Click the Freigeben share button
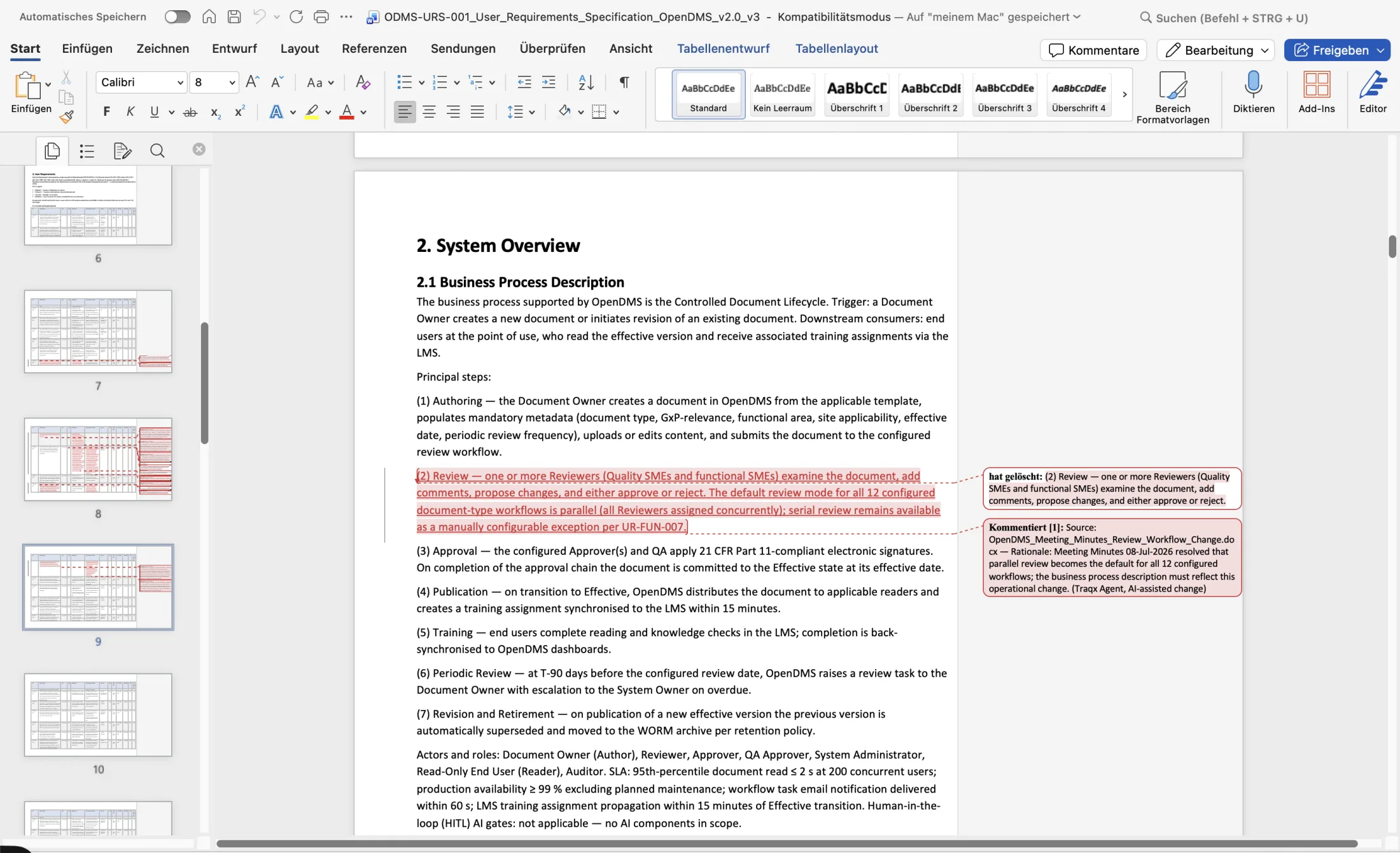This screenshot has width=1400, height=853. point(1336,50)
